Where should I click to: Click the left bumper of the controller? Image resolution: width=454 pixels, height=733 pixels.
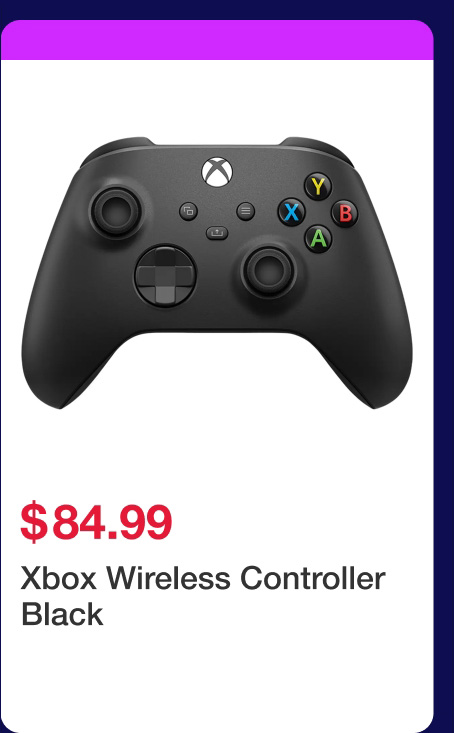pos(117,149)
